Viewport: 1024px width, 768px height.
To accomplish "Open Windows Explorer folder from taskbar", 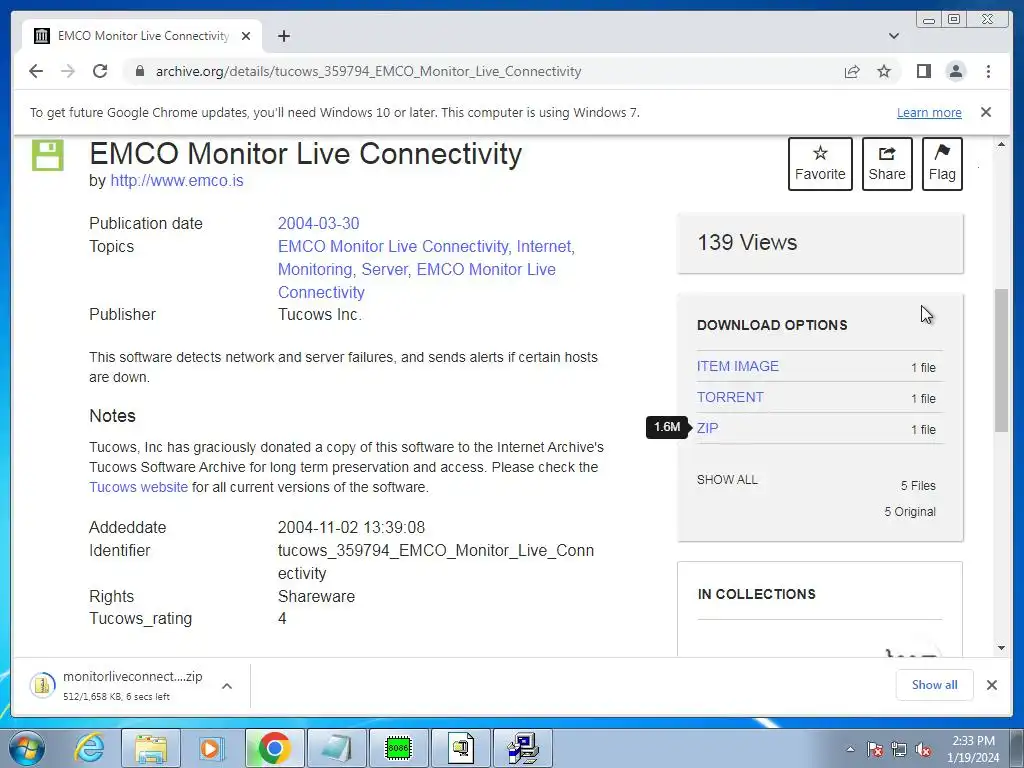I will click(151, 748).
